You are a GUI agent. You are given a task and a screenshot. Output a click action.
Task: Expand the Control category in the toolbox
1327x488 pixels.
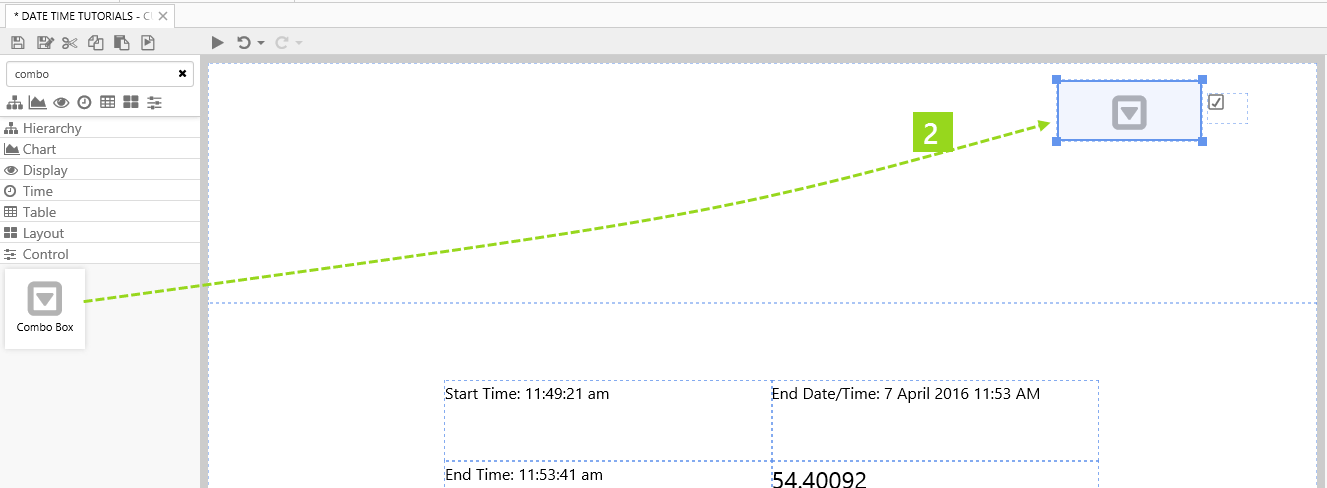click(x=45, y=254)
